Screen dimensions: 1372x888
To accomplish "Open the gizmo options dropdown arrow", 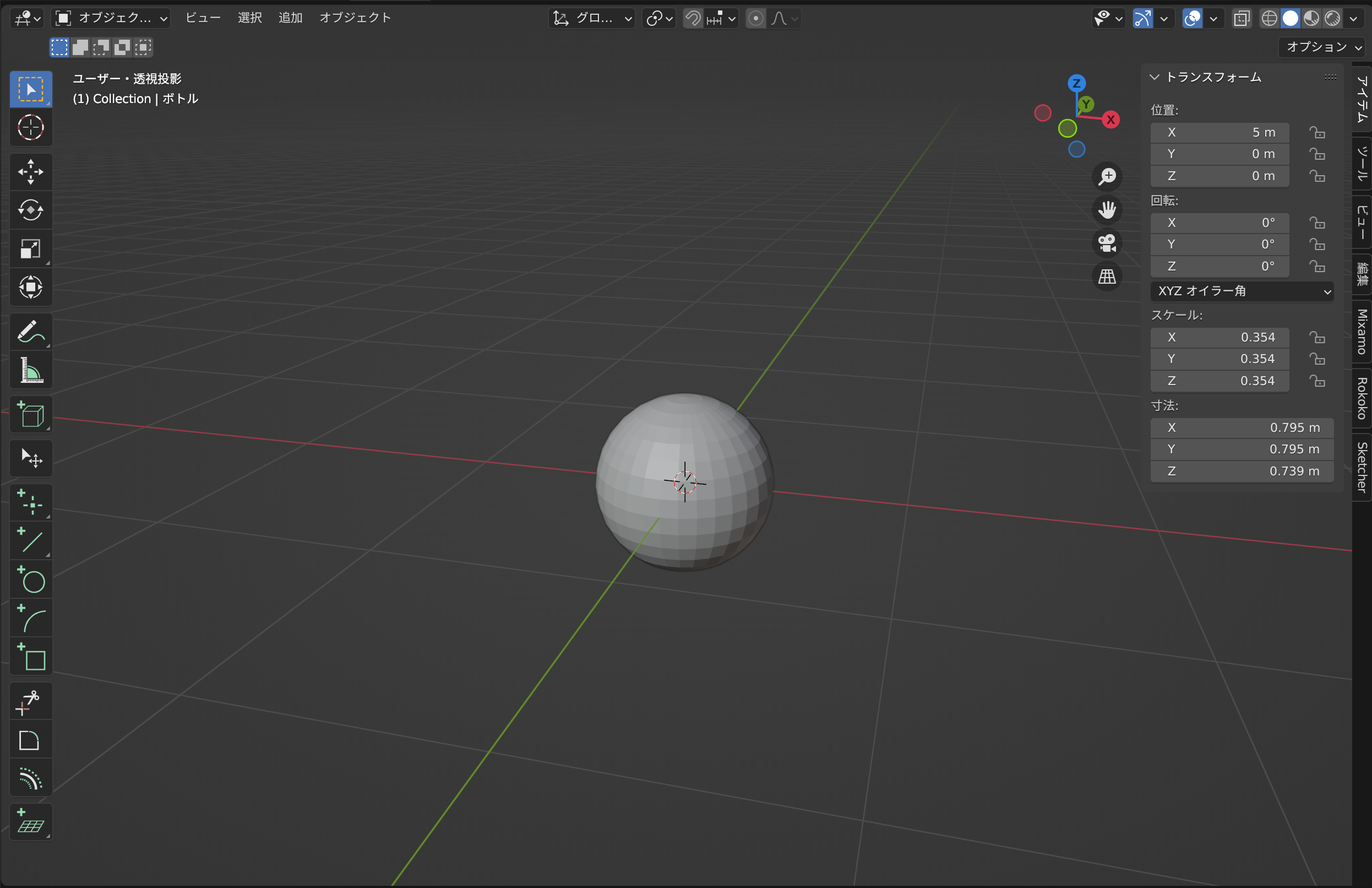I will coord(1163,18).
